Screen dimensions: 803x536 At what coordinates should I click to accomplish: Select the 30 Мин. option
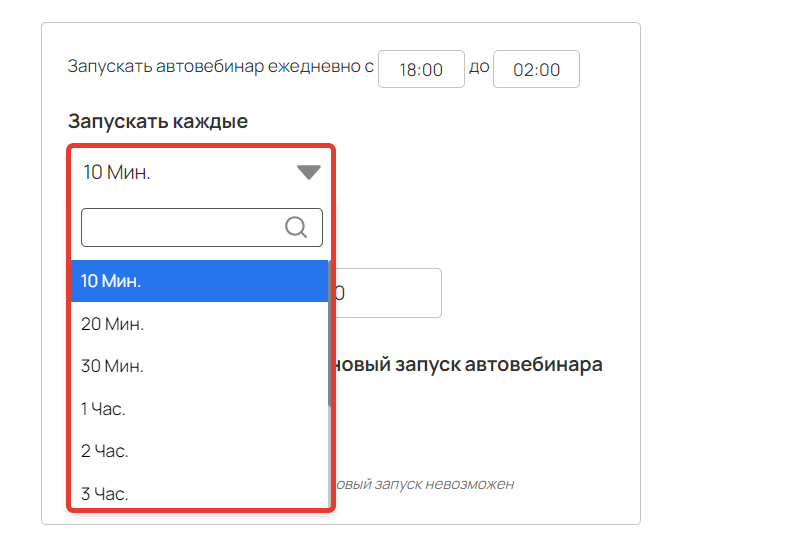(199, 366)
